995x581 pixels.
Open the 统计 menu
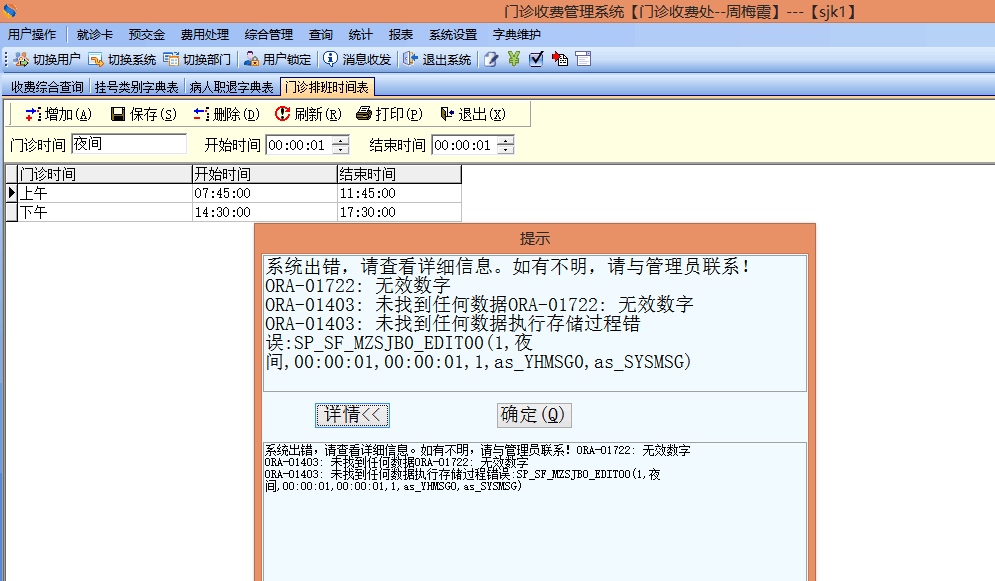tap(360, 35)
